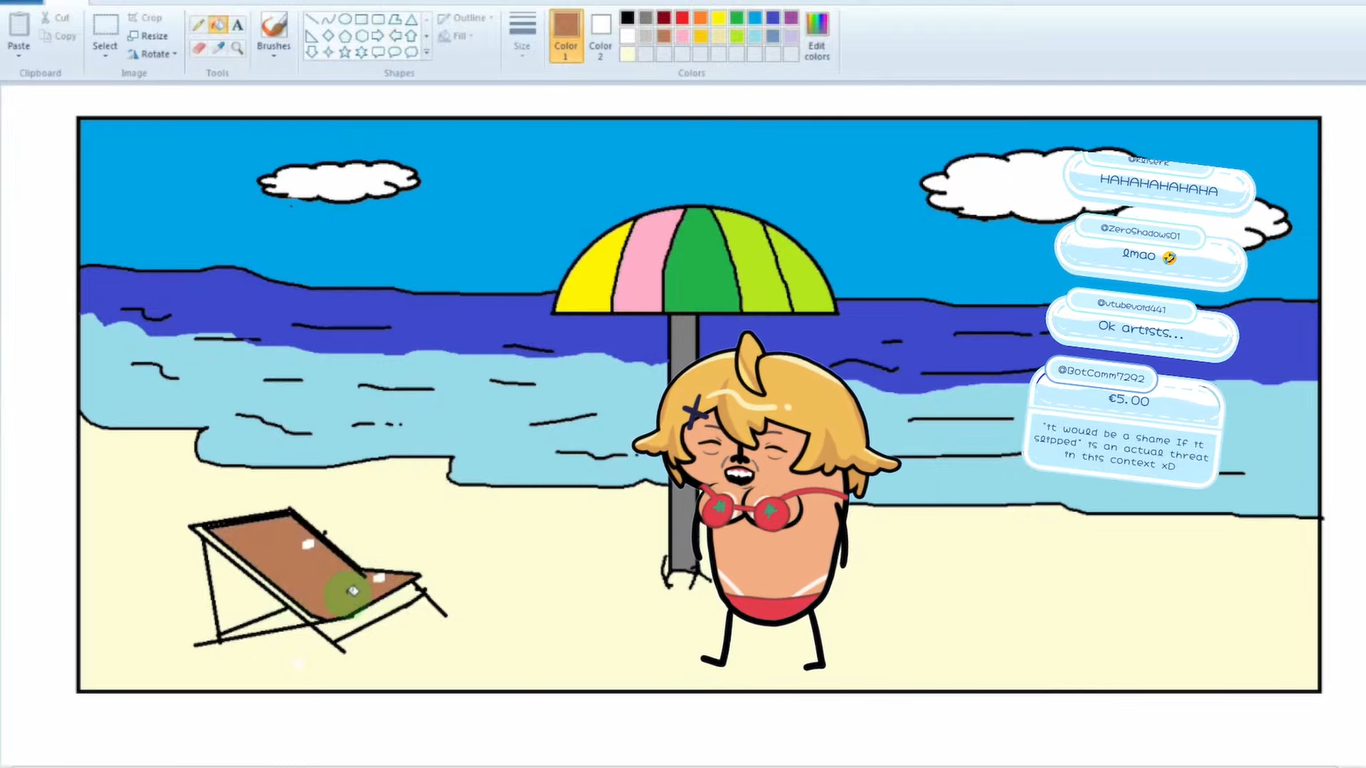Choose the Right triangle shape
Viewport: 1366px width, 768px height.
311,36
